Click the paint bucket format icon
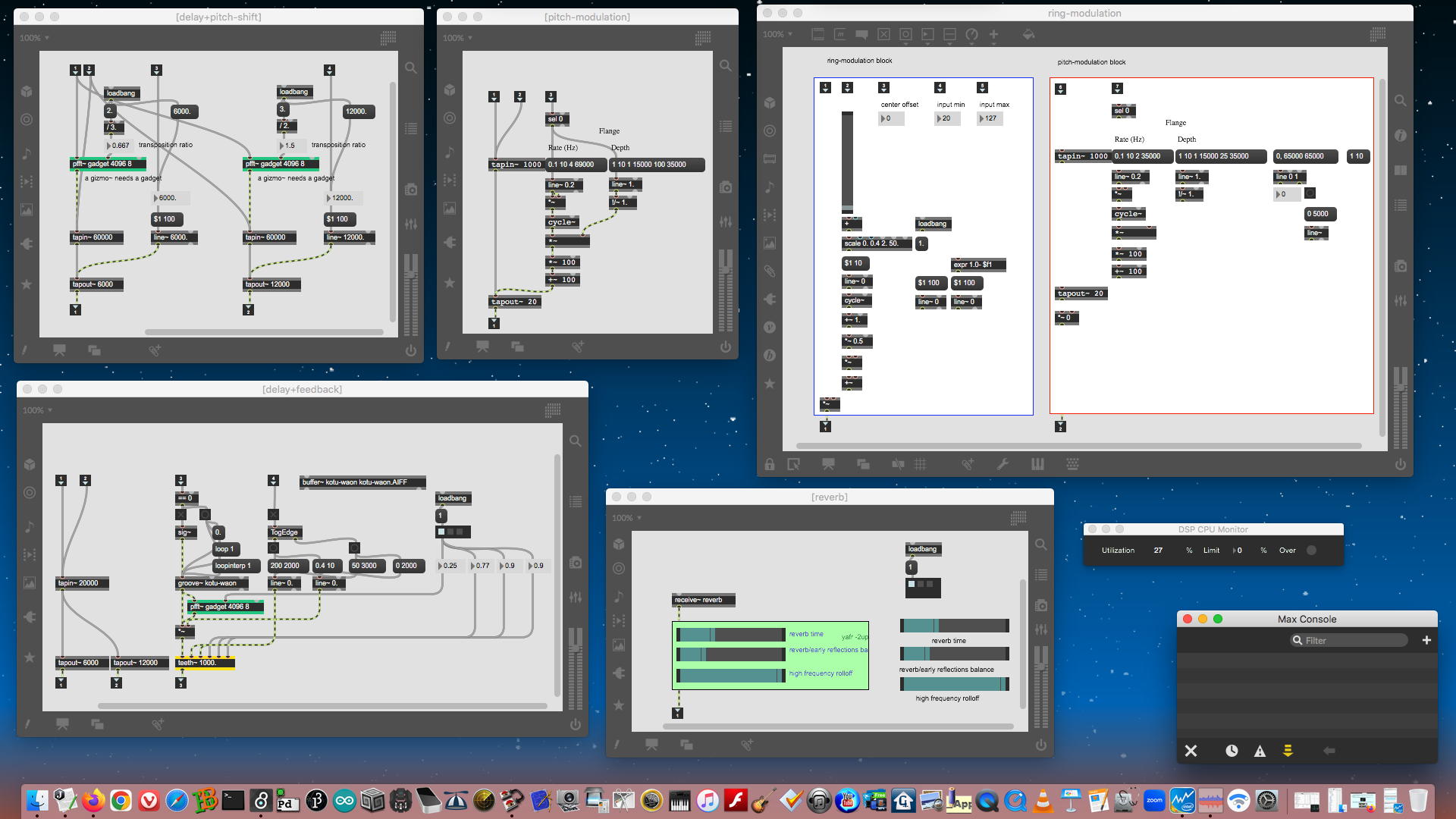This screenshot has height=819, width=1456. pyautogui.click(x=1028, y=34)
